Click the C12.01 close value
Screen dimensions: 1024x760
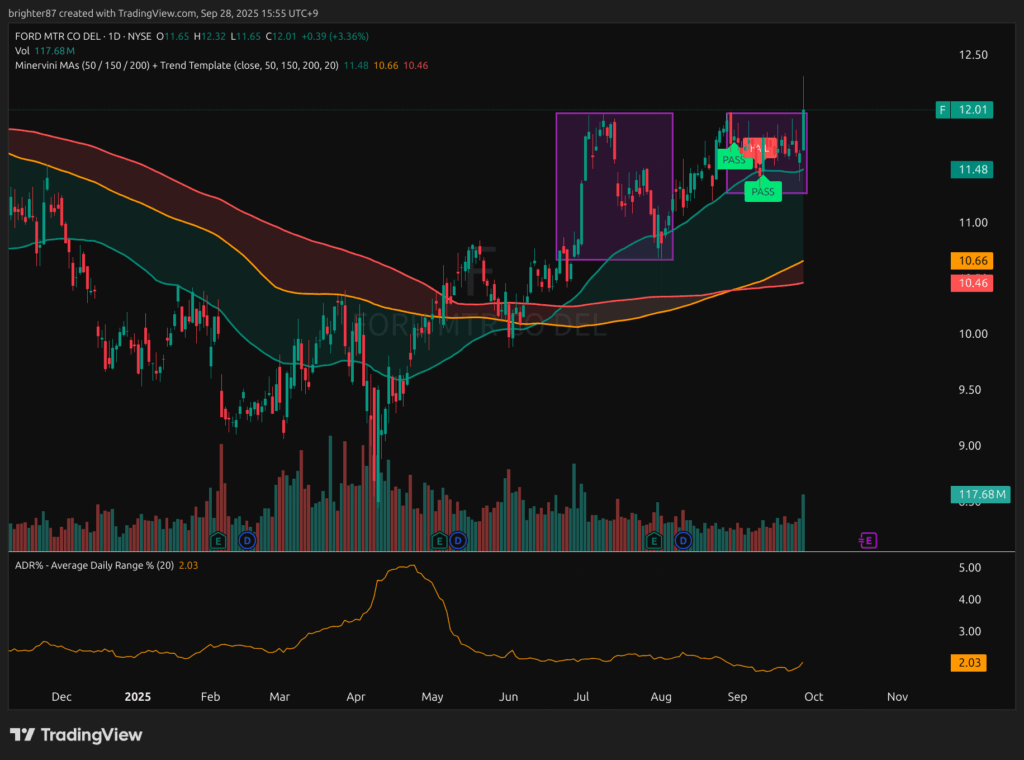[x=281, y=37]
